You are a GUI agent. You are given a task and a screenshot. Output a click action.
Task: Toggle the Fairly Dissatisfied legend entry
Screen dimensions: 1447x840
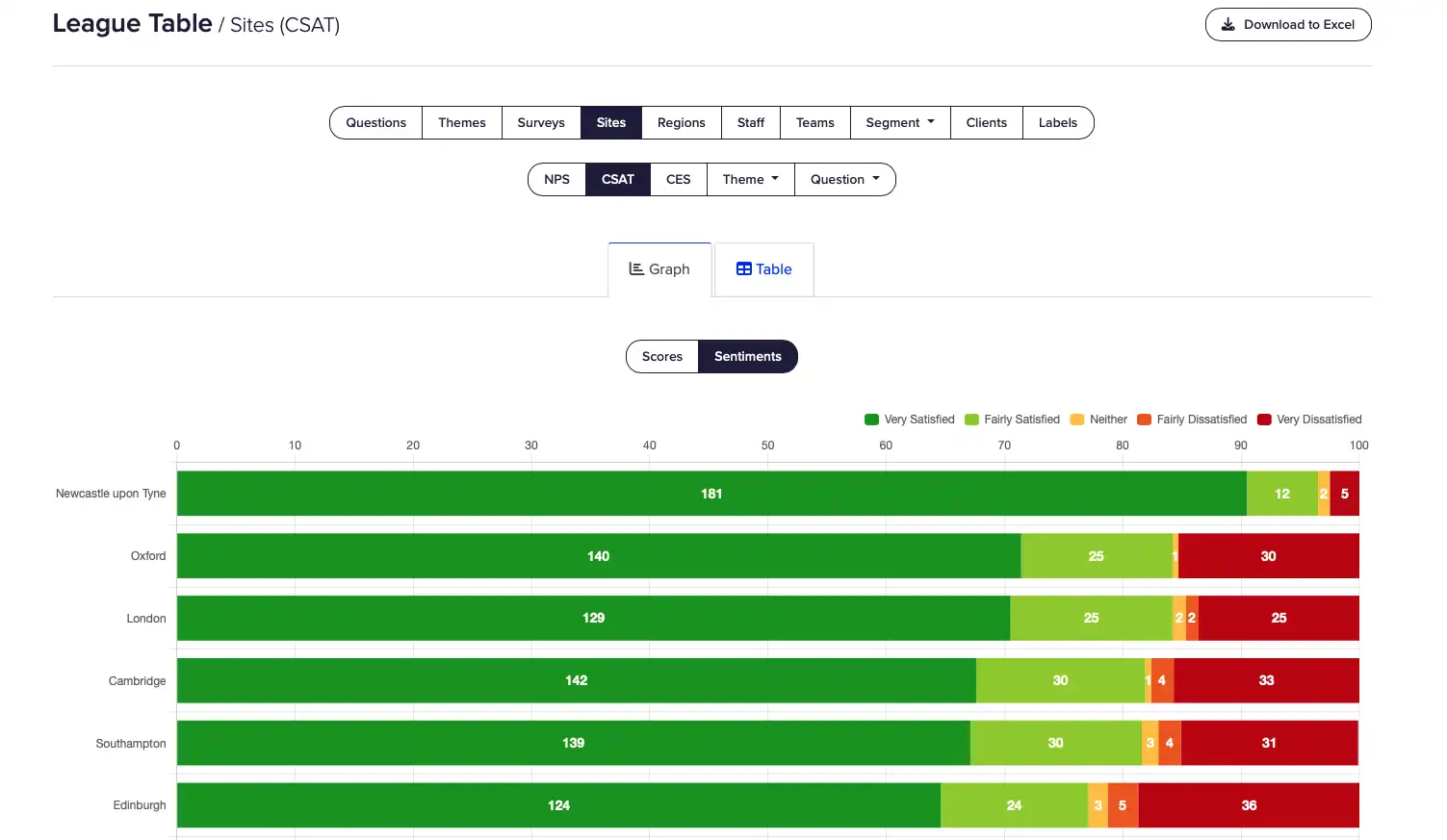pyautogui.click(x=1192, y=420)
